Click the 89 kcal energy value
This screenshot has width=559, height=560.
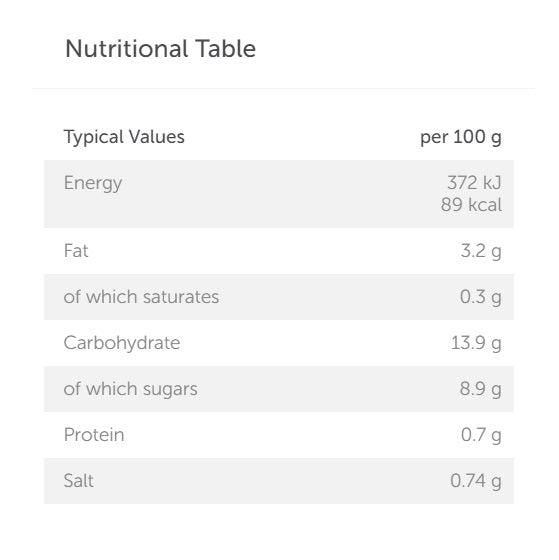tap(471, 205)
